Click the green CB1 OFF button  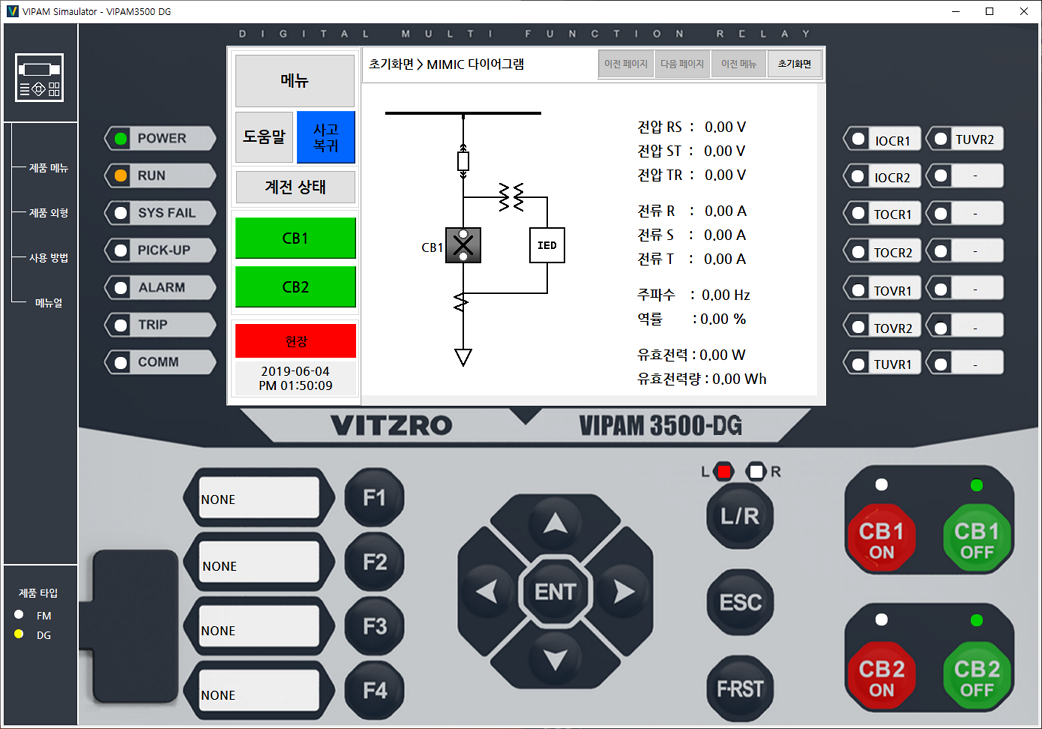976,539
